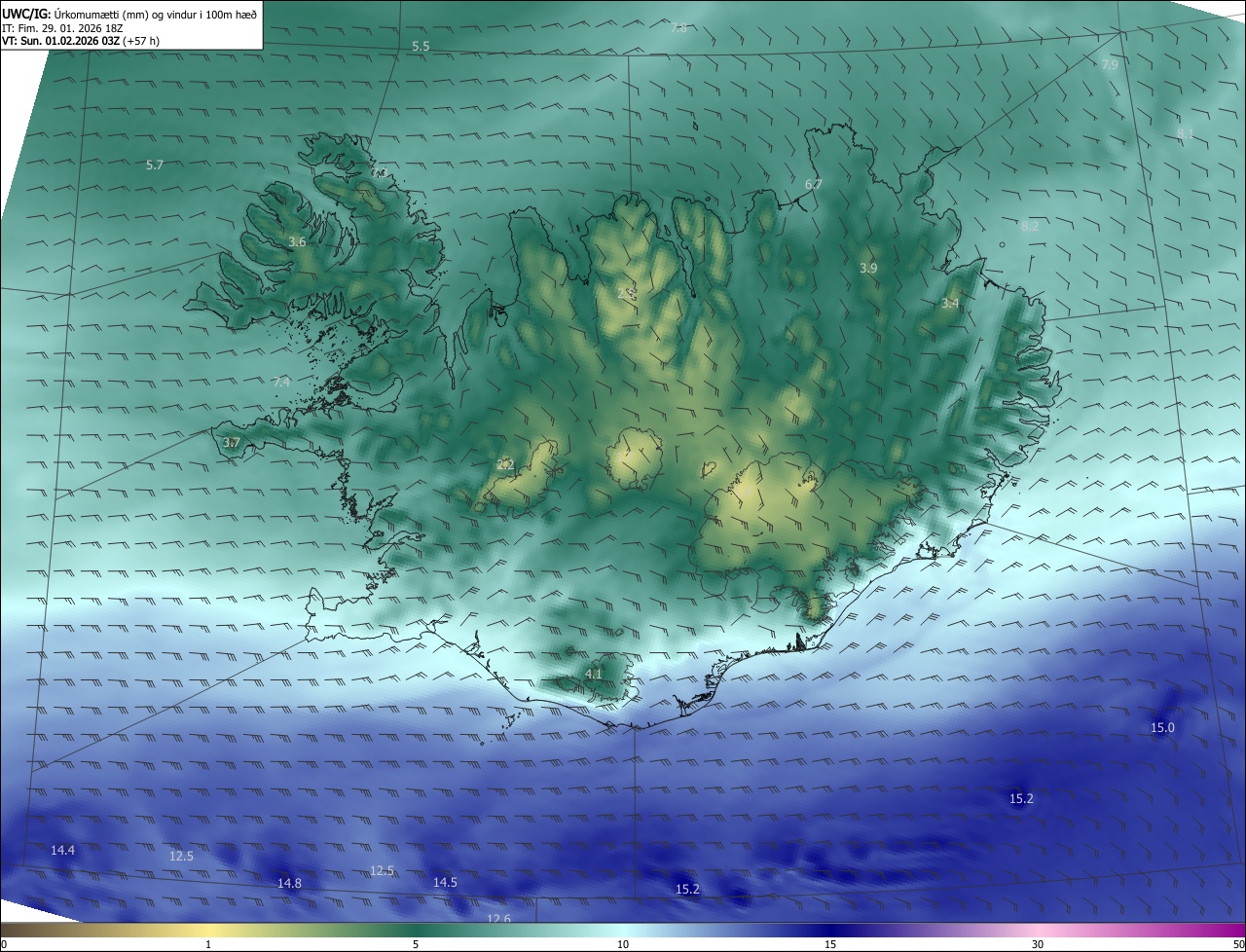This screenshot has height=952, width=1246.
Task: Click the 4.1 value on south glacier
Action: pyautogui.click(x=594, y=674)
